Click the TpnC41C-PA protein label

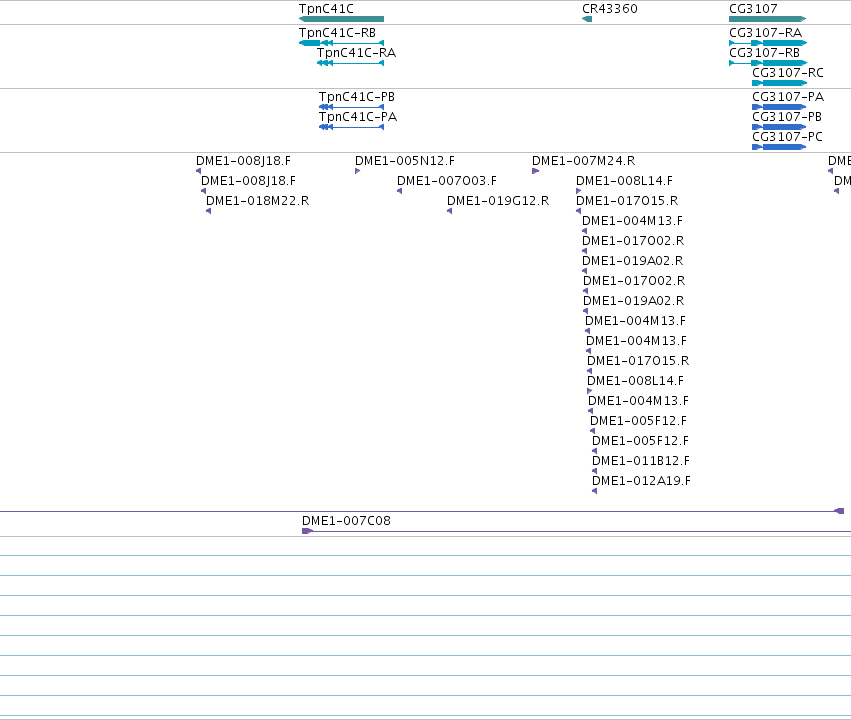point(358,117)
